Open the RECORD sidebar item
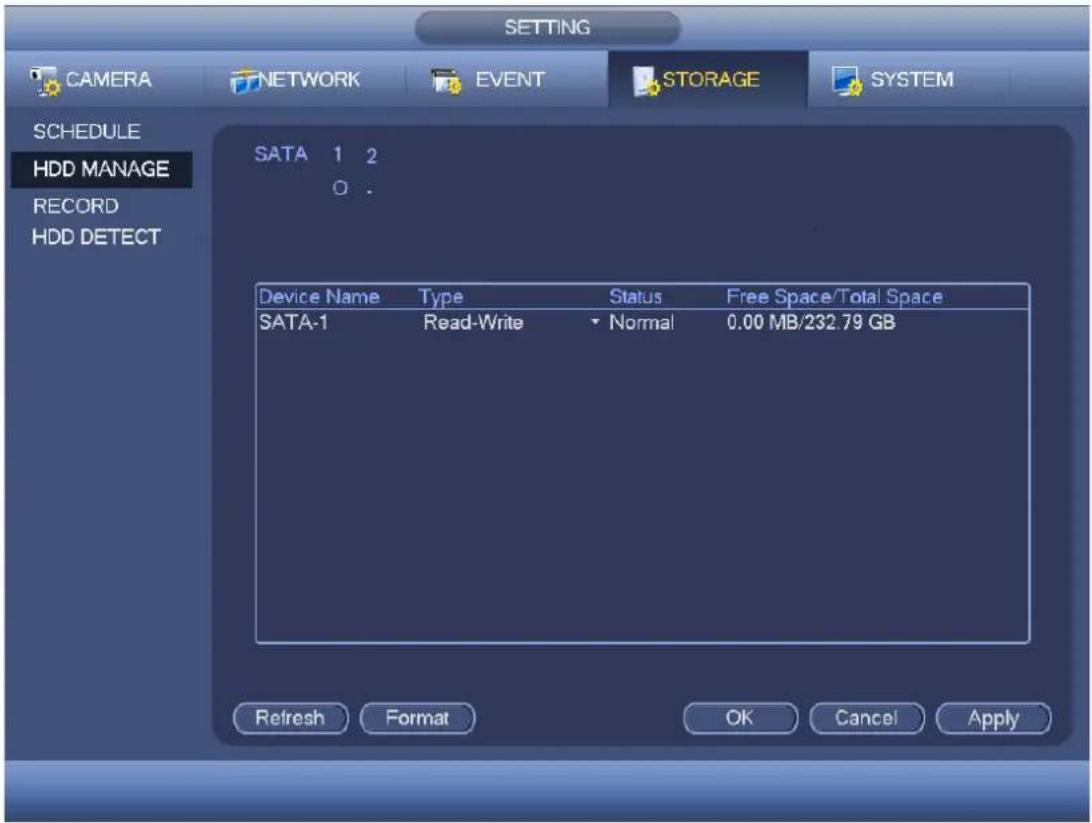The width and height of the screenshot is (1092, 823). (76, 206)
